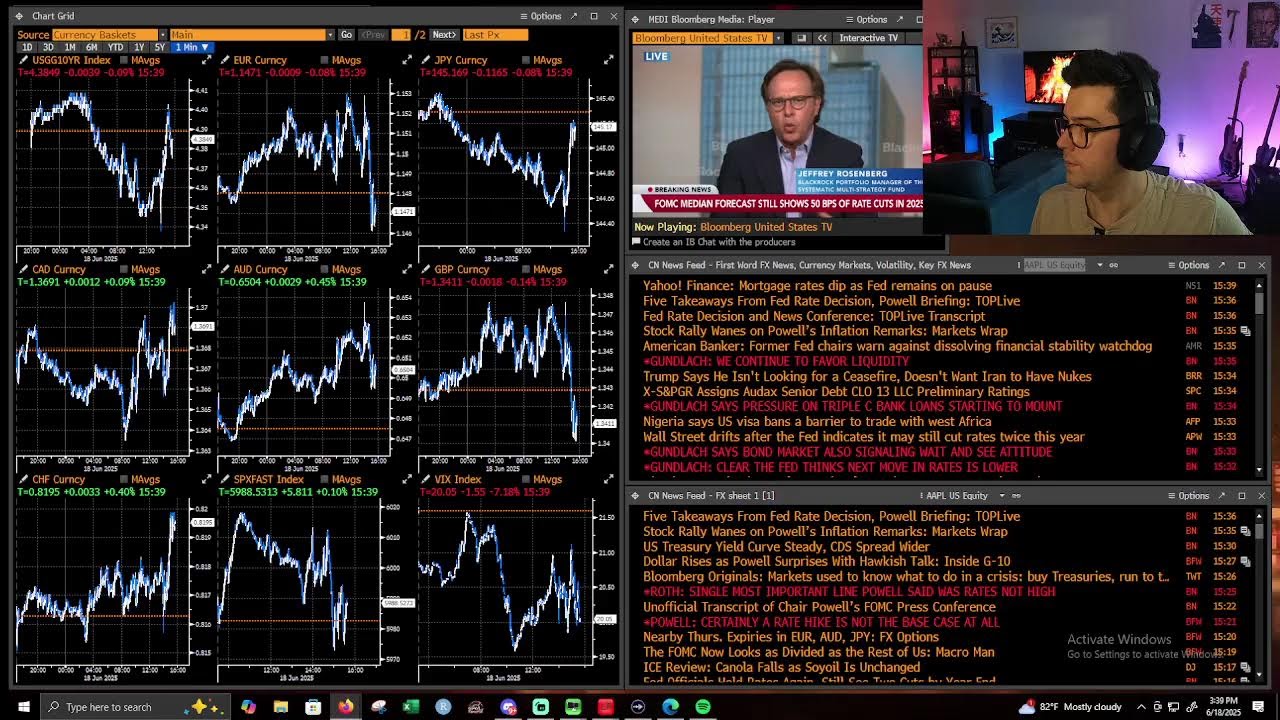The image size is (1280, 720).
Task: Toggle MAvgs checkbox on AUD Curncy chart
Action: click(325, 270)
